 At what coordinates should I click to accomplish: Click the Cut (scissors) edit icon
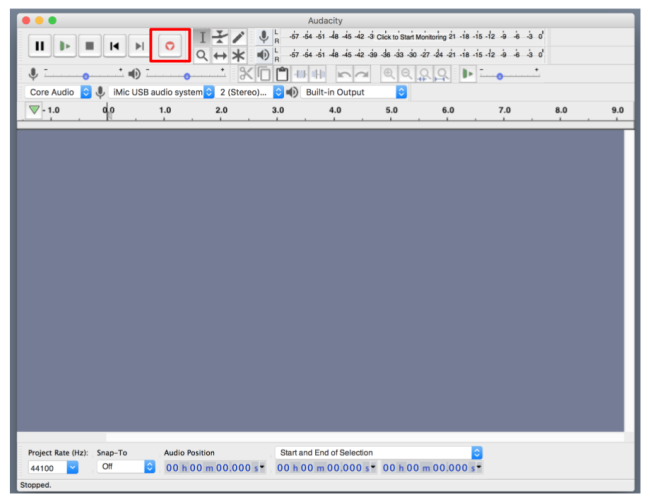click(x=246, y=74)
